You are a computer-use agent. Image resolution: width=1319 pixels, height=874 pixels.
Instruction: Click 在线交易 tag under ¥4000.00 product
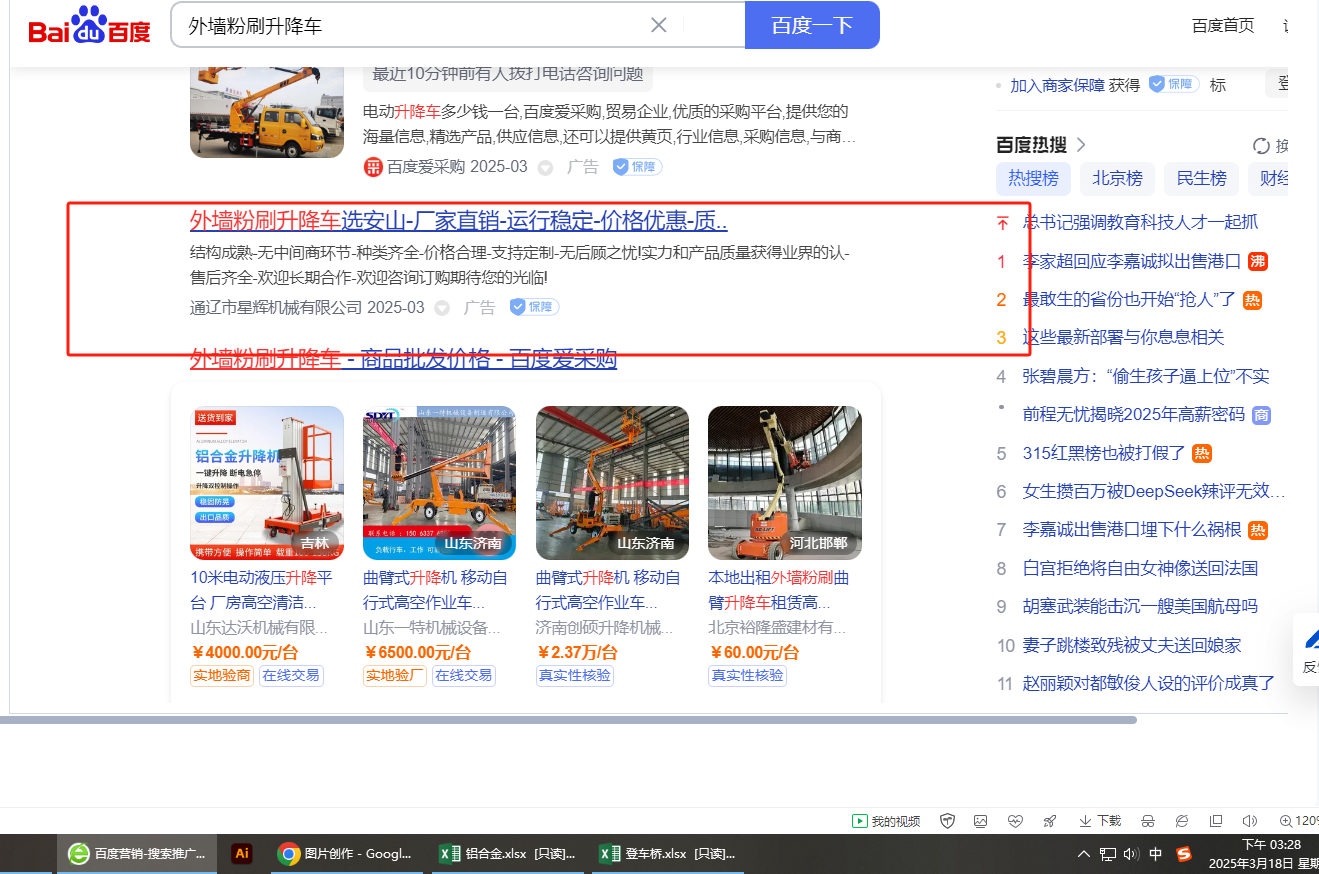tap(291, 675)
